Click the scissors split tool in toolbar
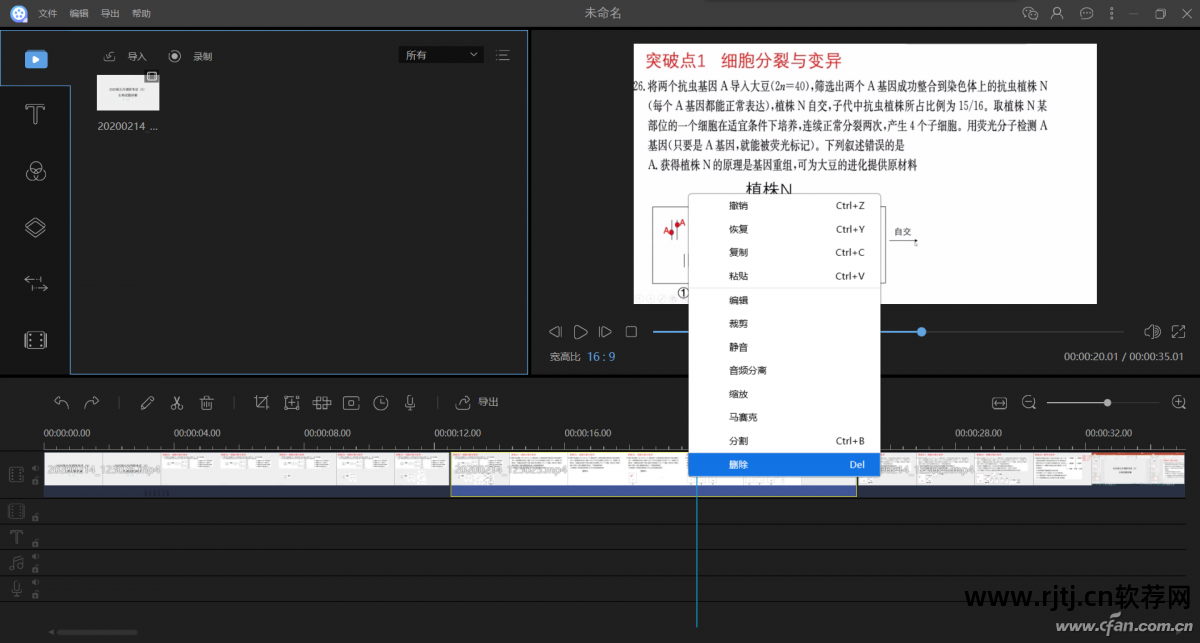 [x=177, y=403]
